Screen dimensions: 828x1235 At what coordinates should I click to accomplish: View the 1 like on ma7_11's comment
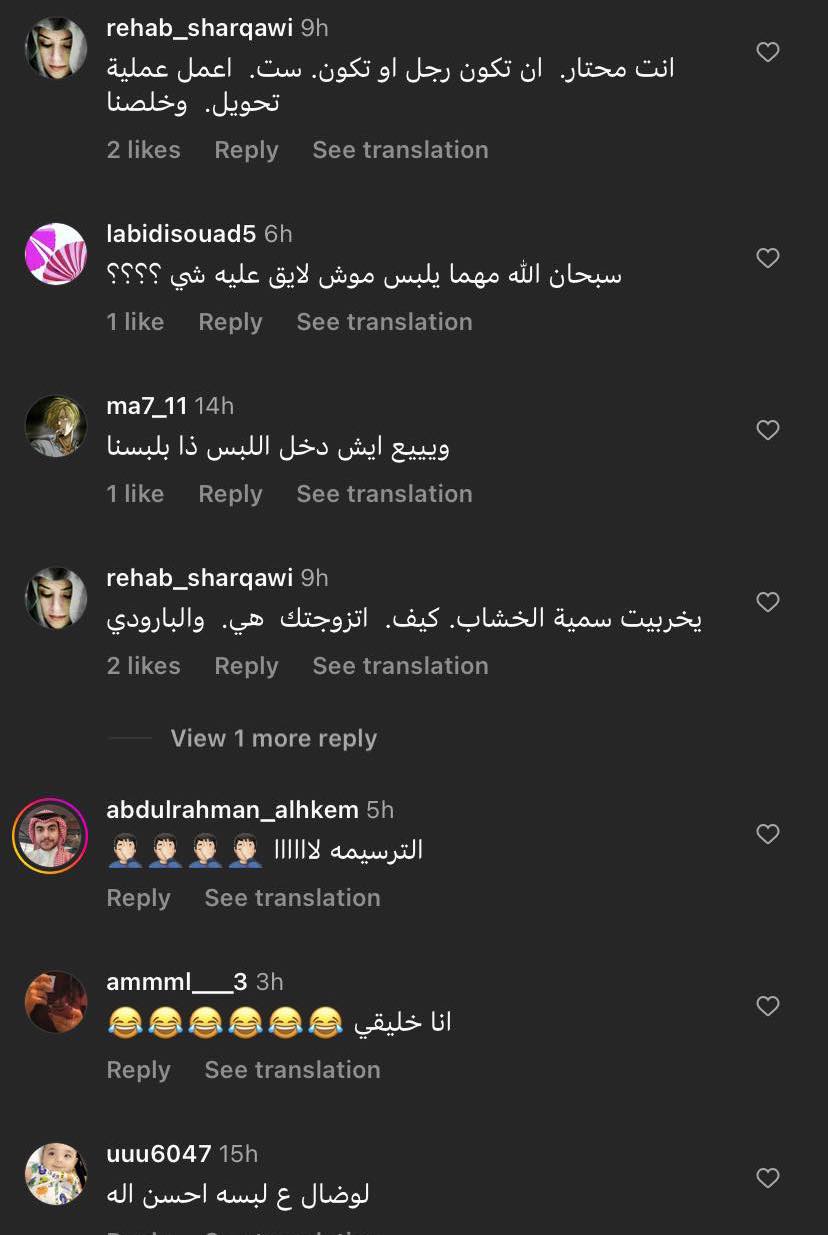135,494
